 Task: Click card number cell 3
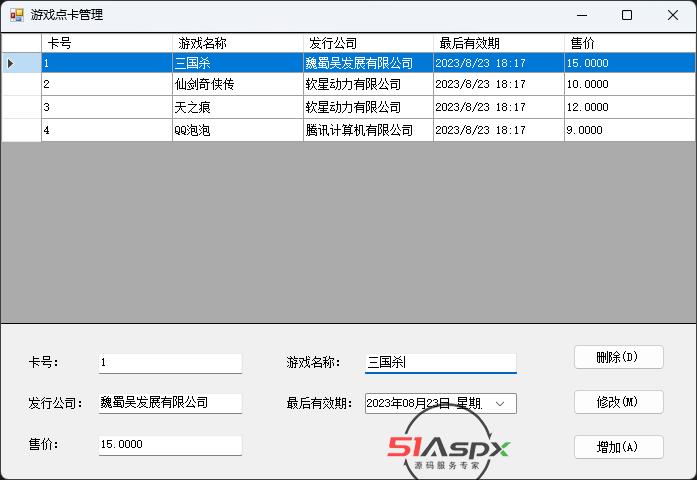pyautogui.click(x=107, y=107)
